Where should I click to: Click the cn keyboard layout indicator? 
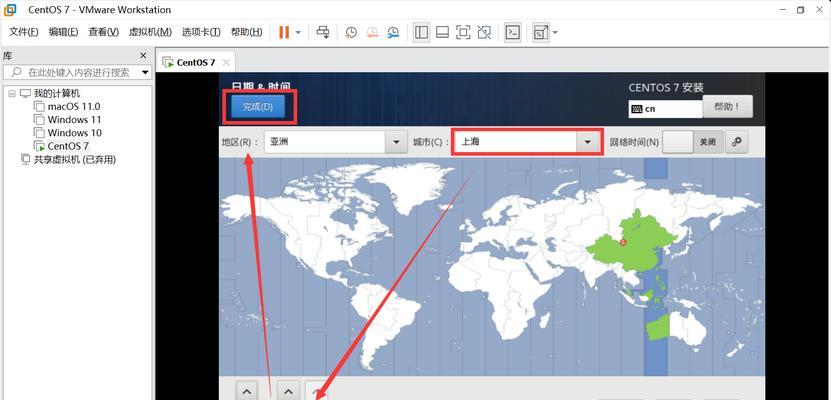(666, 109)
